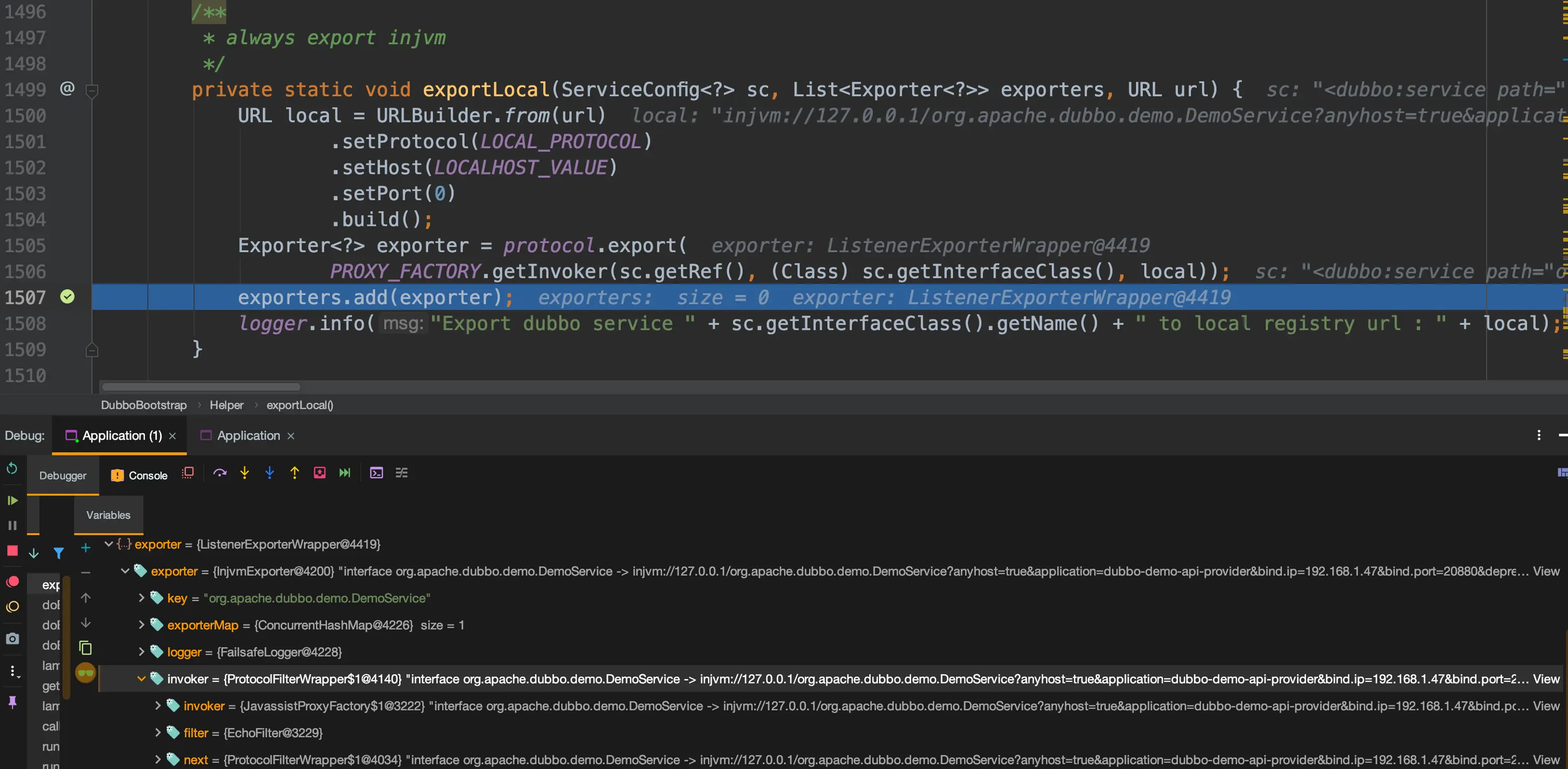Click the editor horizontal scrollbar
1568x769 pixels.
[x=201, y=387]
